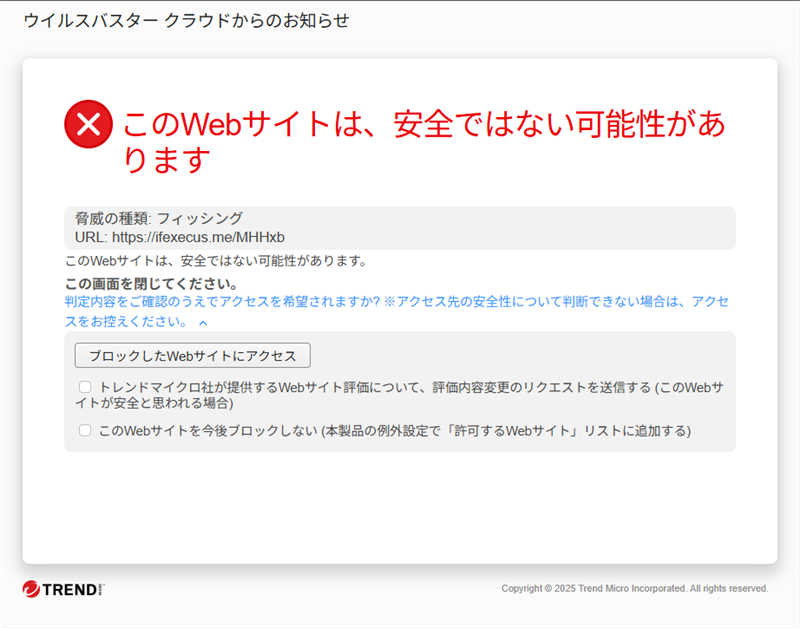The image size is (800, 628).
Task: Click the red X warning icon
Action: (88, 124)
